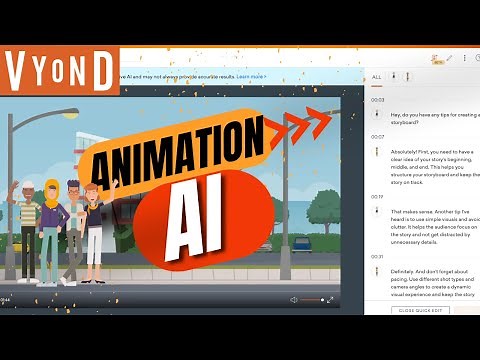Filter by second character avatar tab

point(407,77)
